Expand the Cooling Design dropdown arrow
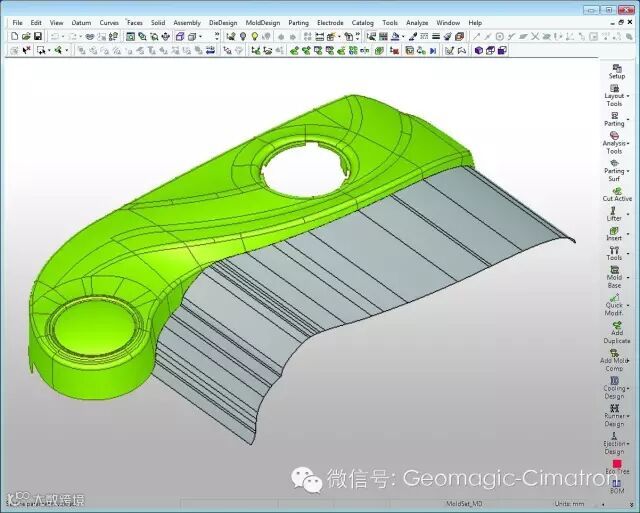Viewport: 640px width, 513px height. click(628, 389)
